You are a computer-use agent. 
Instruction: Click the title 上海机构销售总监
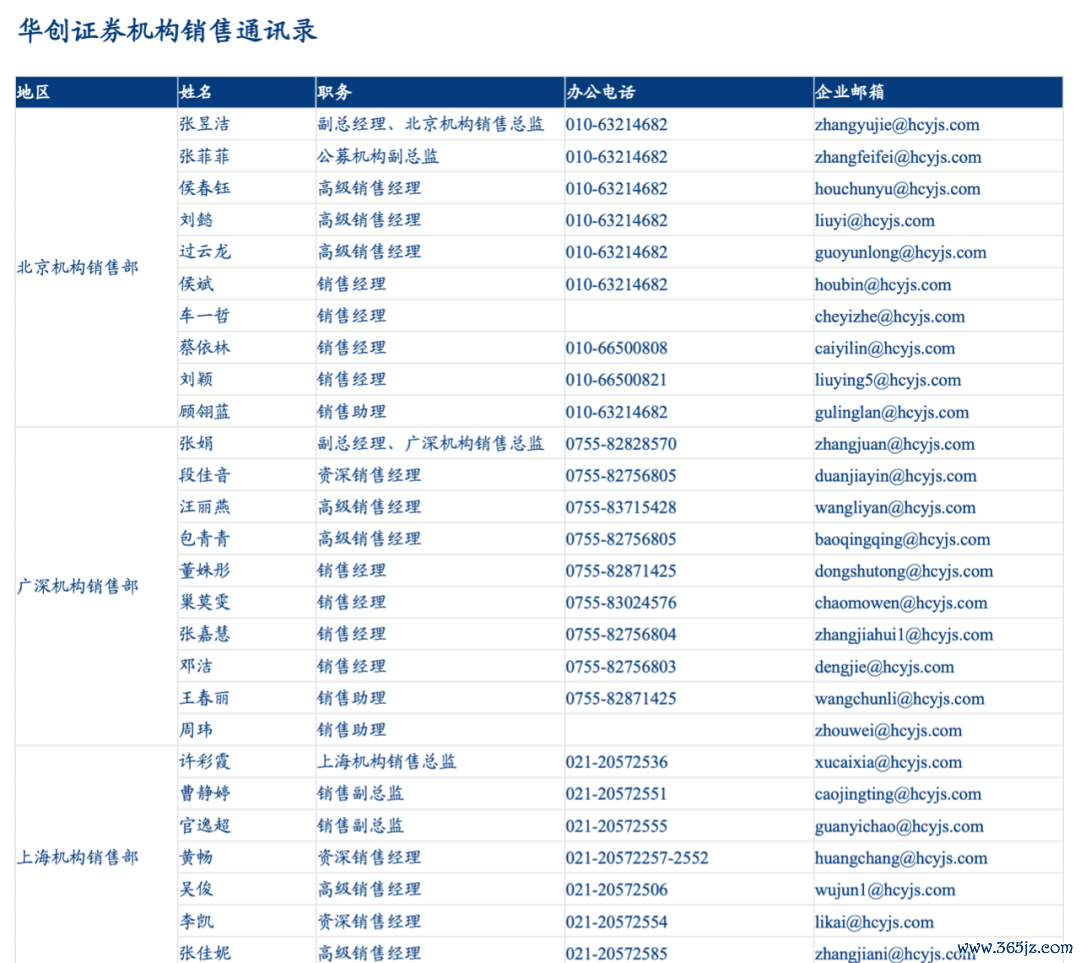386,761
